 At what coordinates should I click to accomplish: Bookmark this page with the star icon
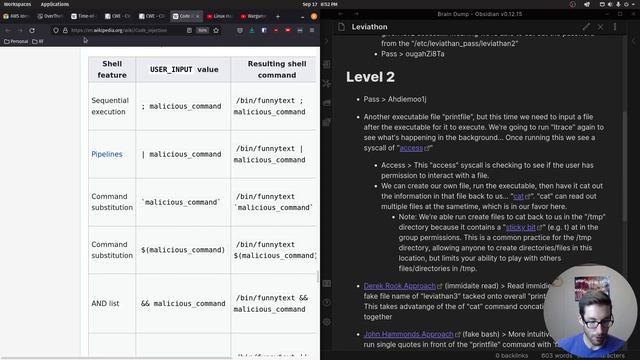[x=216, y=30]
